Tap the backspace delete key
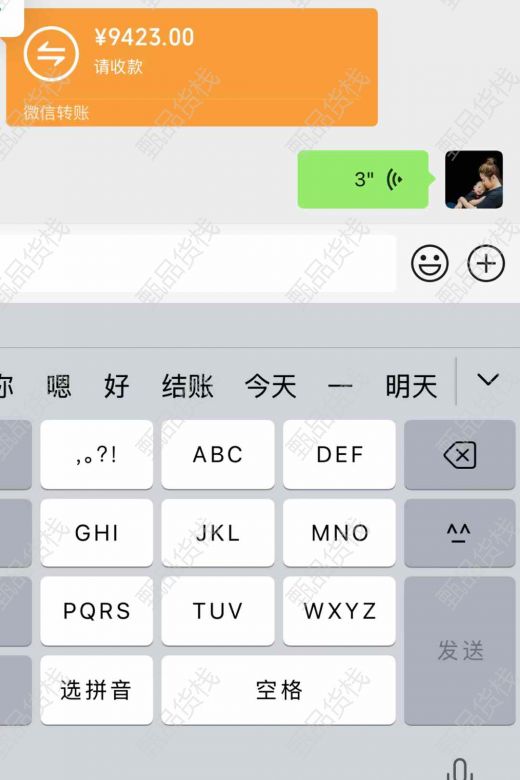 tap(459, 455)
